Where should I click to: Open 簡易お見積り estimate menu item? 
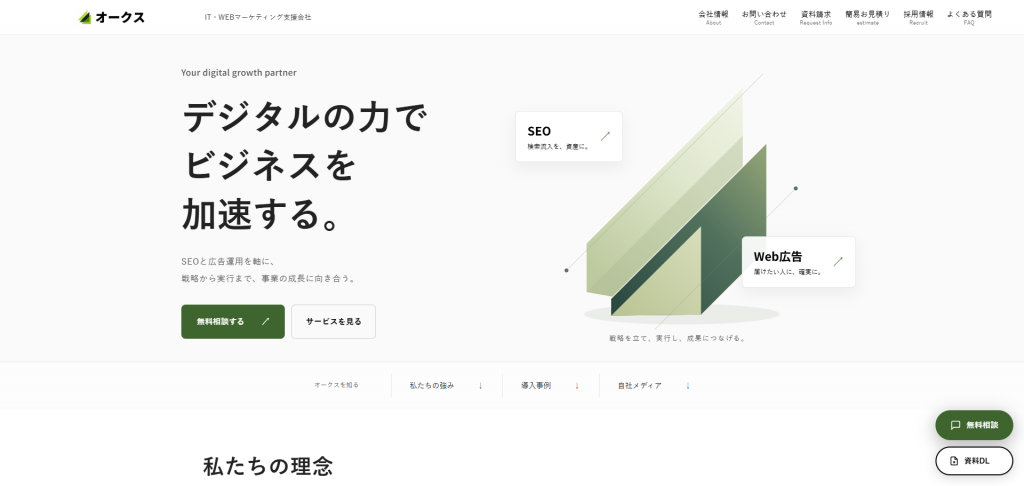(x=867, y=18)
